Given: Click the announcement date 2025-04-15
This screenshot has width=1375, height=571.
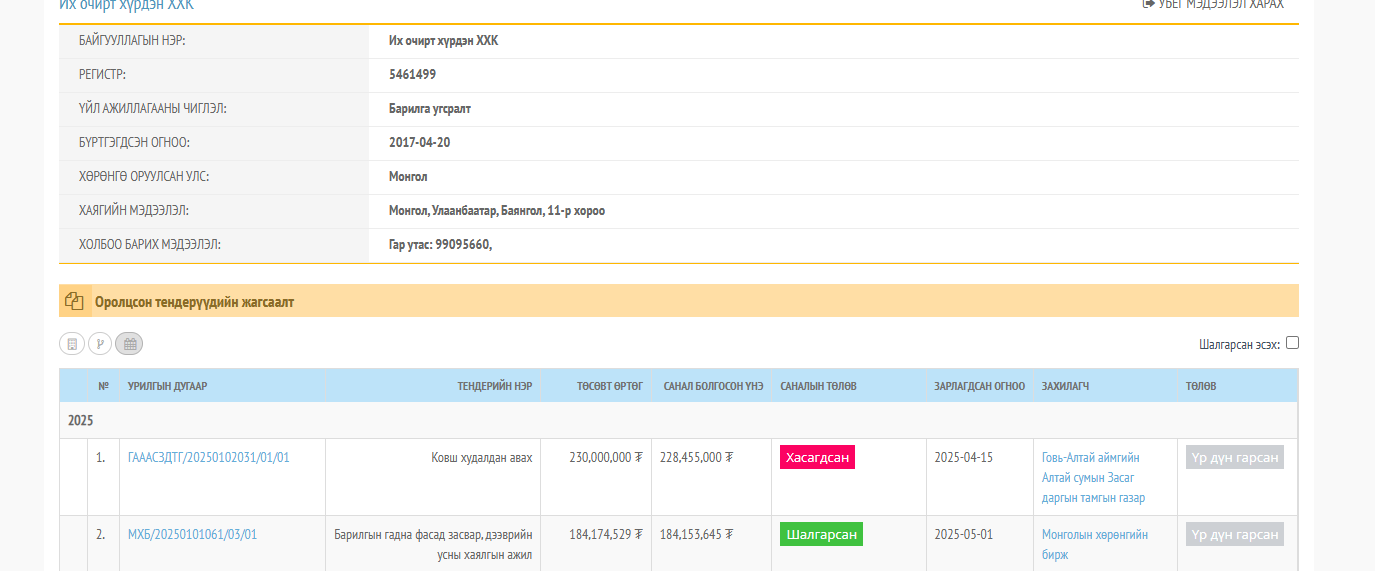Looking at the screenshot, I should pos(964,457).
